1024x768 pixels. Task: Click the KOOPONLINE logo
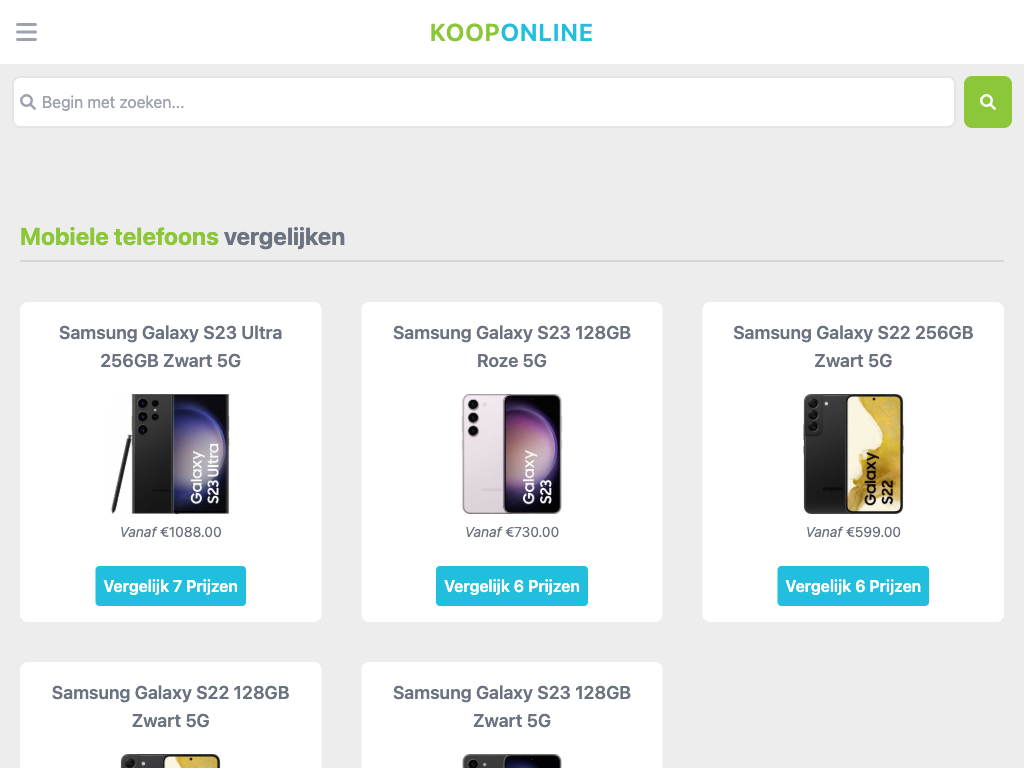point(511,33)
